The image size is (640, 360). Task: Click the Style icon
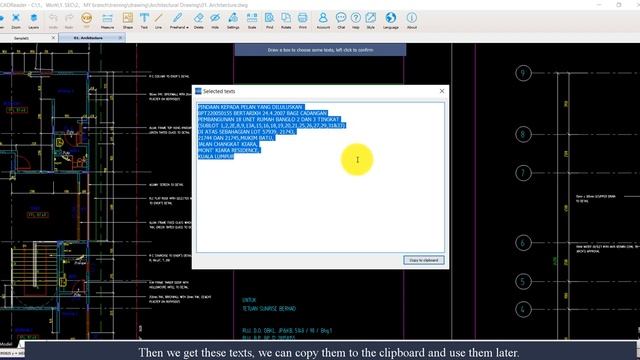pos(370,20)
